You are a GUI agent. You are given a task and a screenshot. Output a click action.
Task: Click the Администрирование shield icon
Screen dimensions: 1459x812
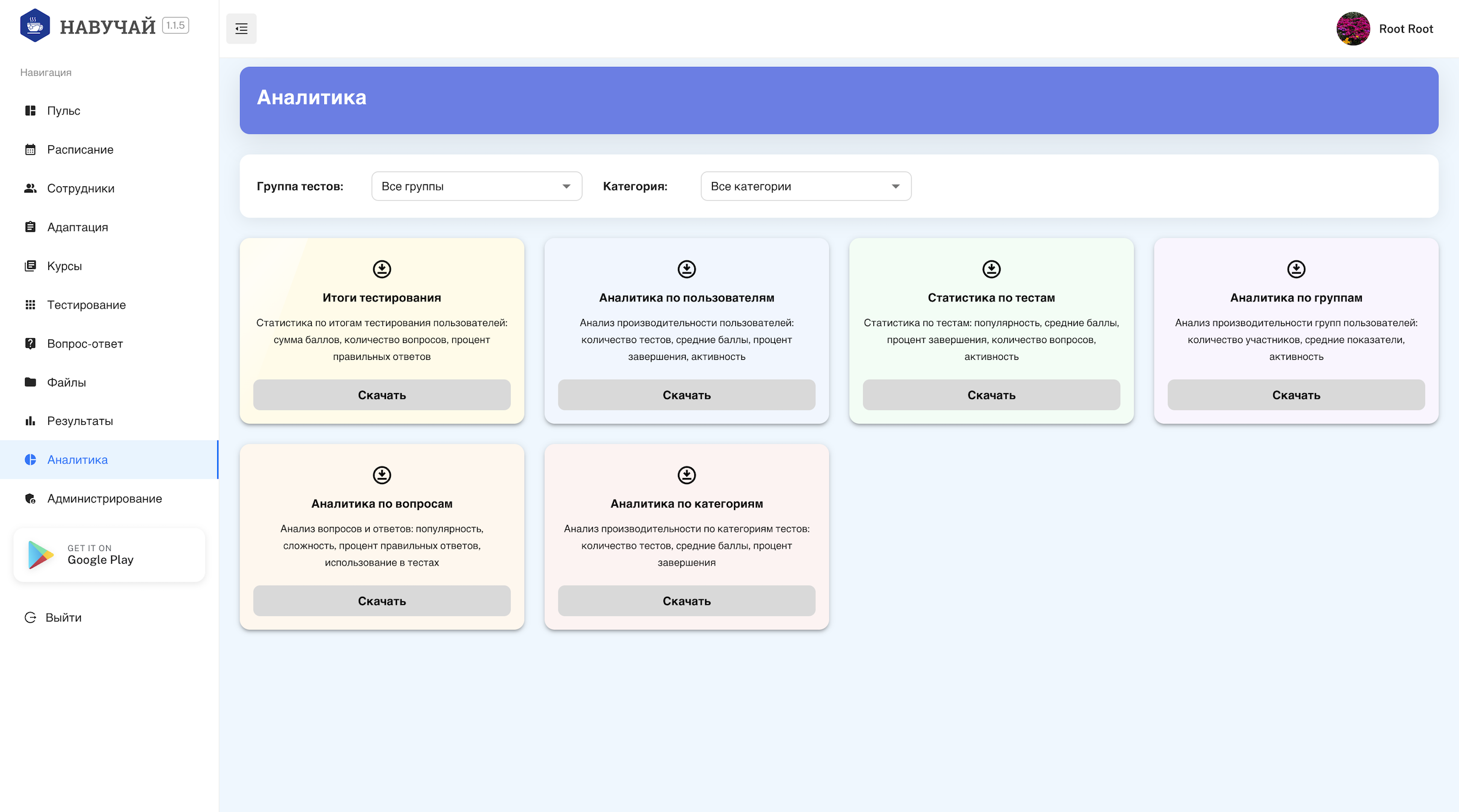point(30,499)
